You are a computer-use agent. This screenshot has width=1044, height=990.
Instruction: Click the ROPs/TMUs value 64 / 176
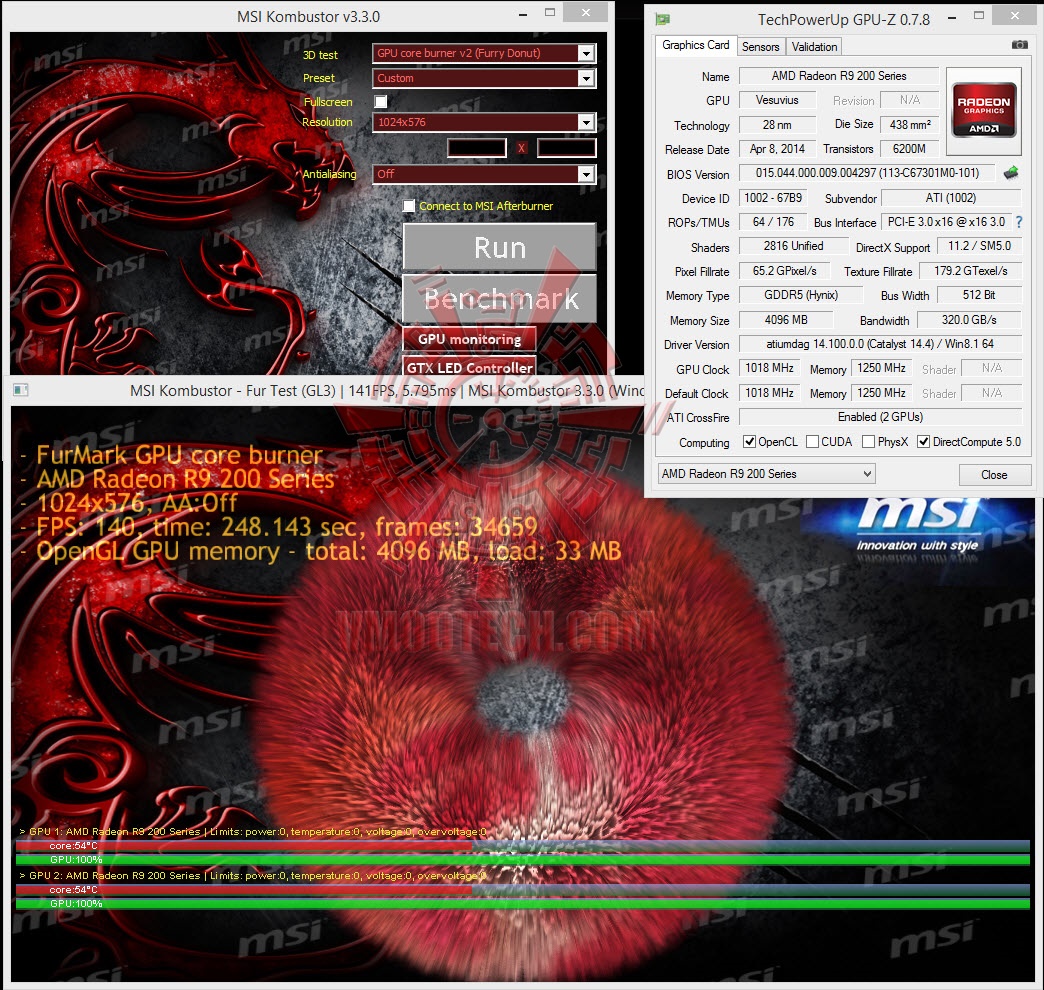[773, 222]
